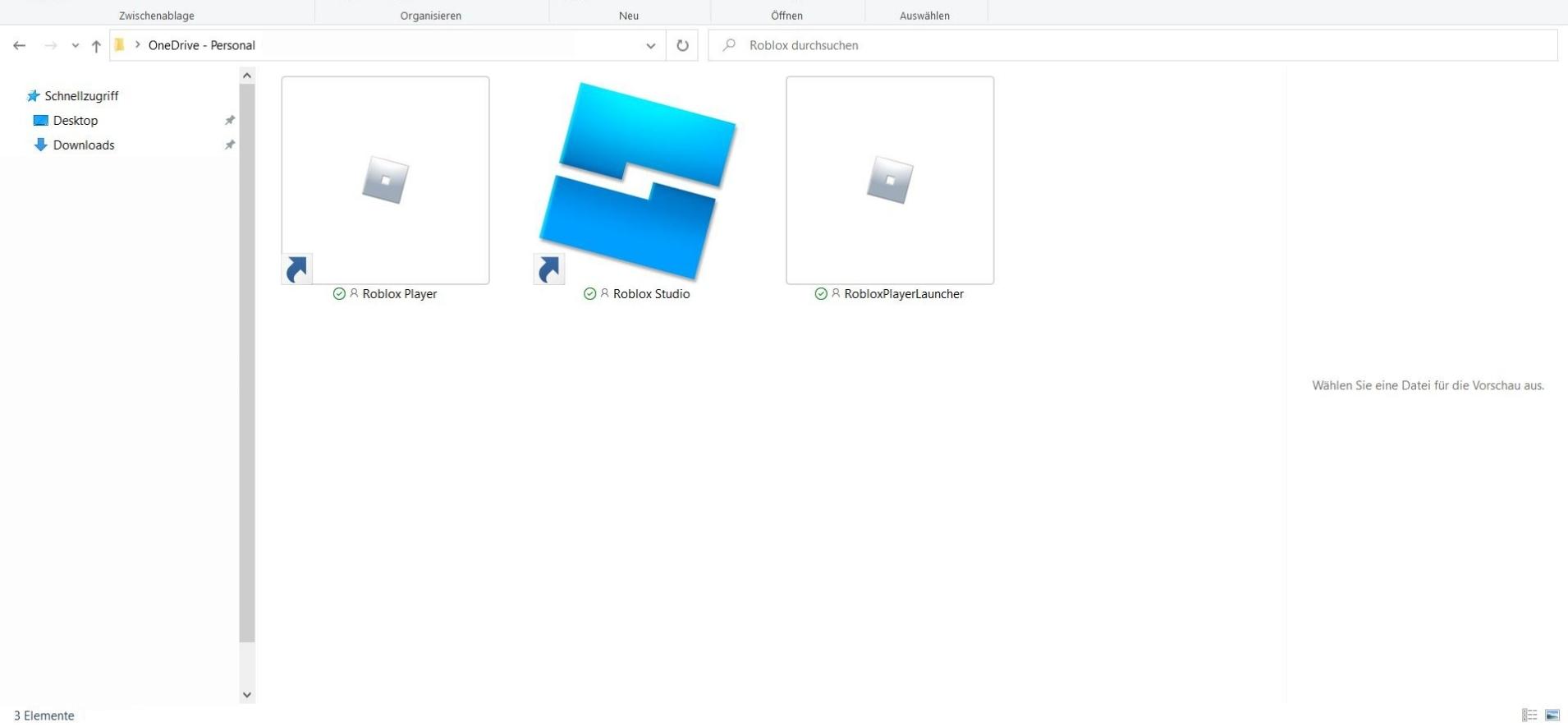Viewport: 1568px width, 727px height.
Task: Switch to large icons view in status bar
Action: point(1552,715)
